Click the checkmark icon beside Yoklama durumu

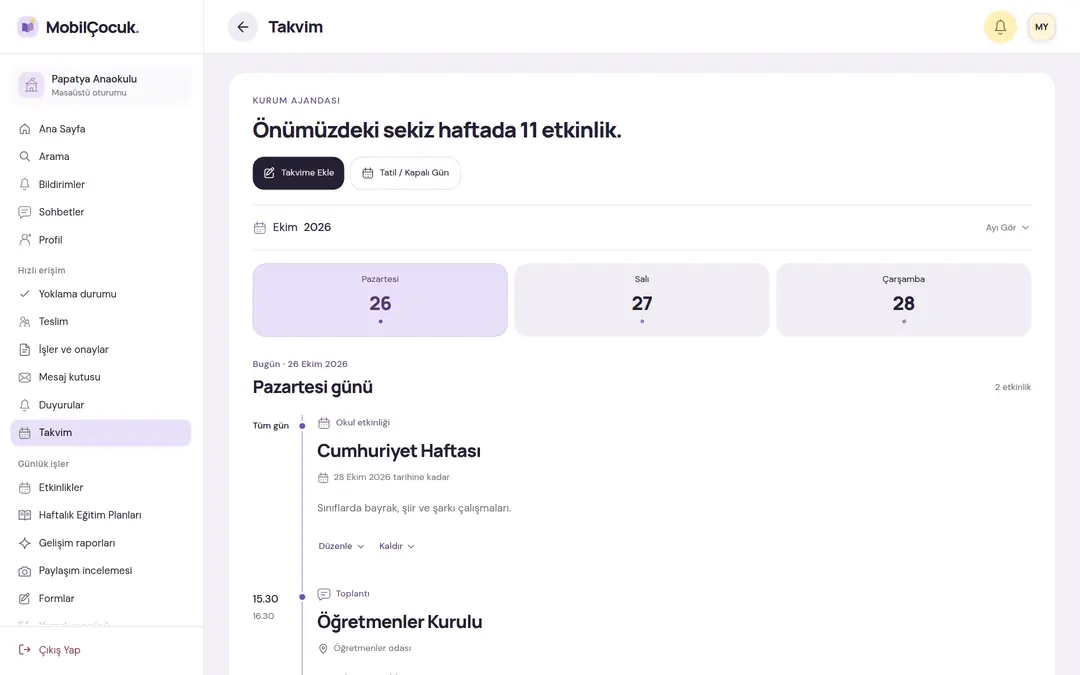(25, 293)
